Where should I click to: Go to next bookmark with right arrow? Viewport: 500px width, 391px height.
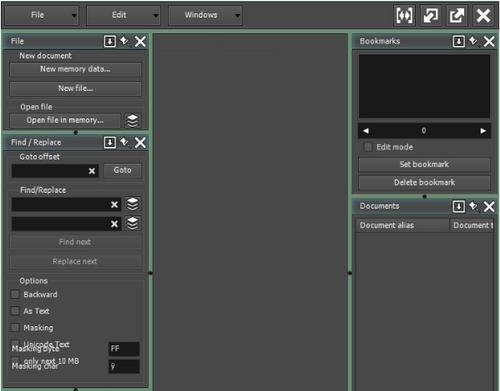483,131
